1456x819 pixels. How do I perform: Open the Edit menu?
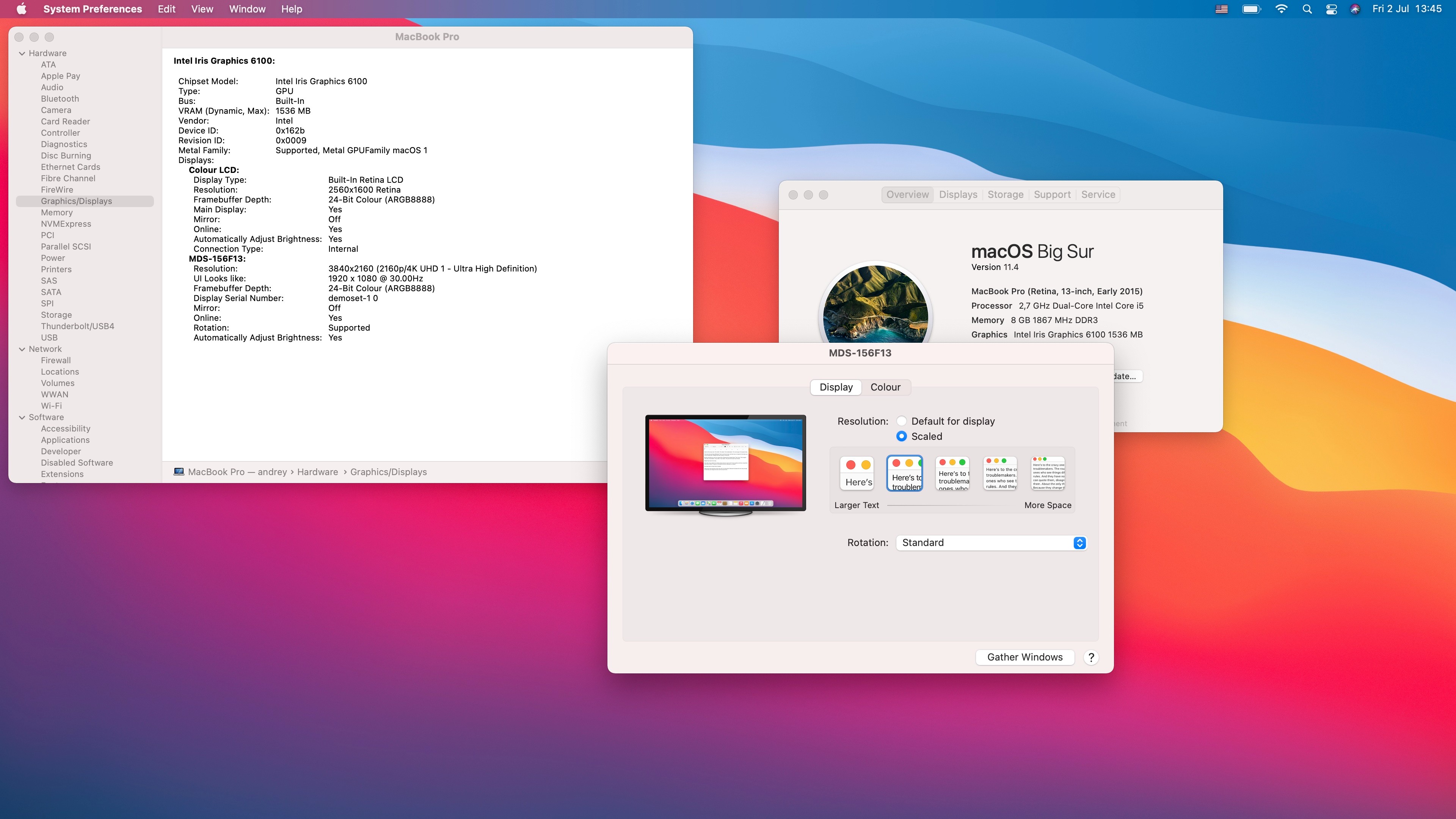pos(167,9)
